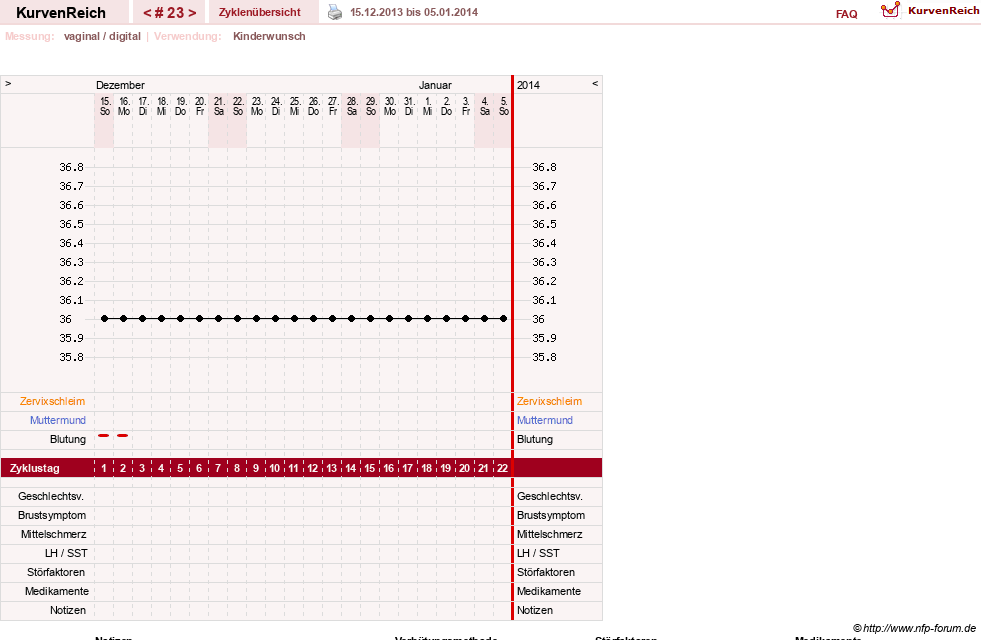Click the second red bleeding mark on cycle day 2
This screenshot has width=981, height=640.
pyautogui.click(x=123, y=435)
